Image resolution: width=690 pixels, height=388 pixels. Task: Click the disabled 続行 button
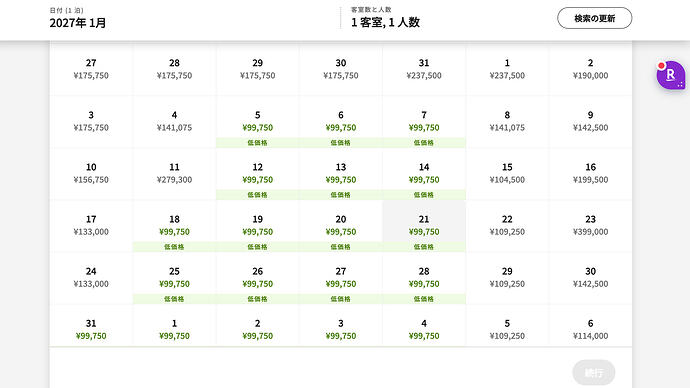click(594, 373)
